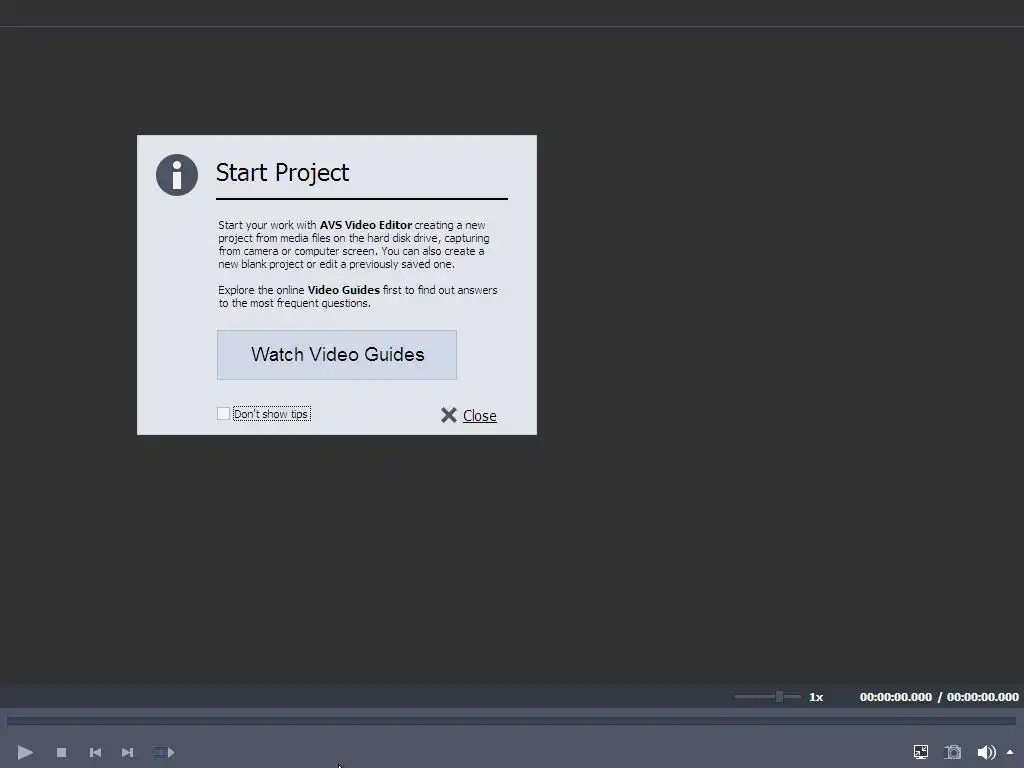The image size is (1024, 768).
Task: Click Watch Video Guides button
Action: [x=337, y=355]
